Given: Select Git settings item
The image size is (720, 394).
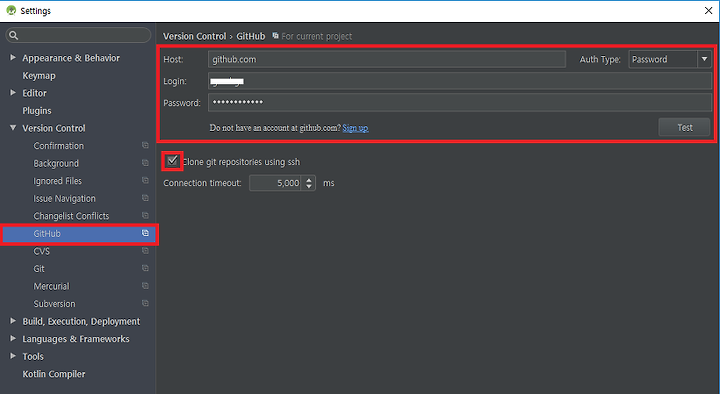Looking at the screenshot, I should coord(39,269).
